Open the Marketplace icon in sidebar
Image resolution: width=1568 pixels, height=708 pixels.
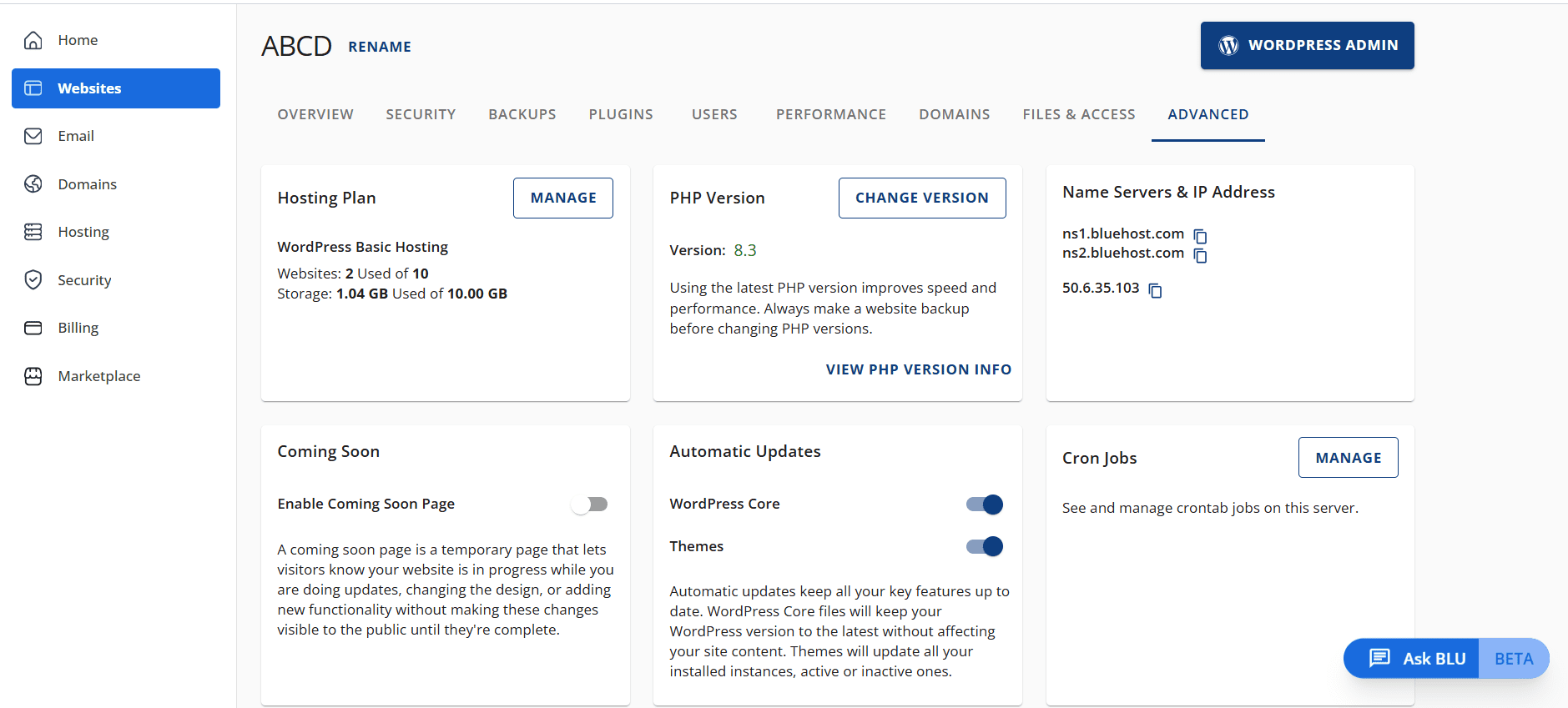33,376
